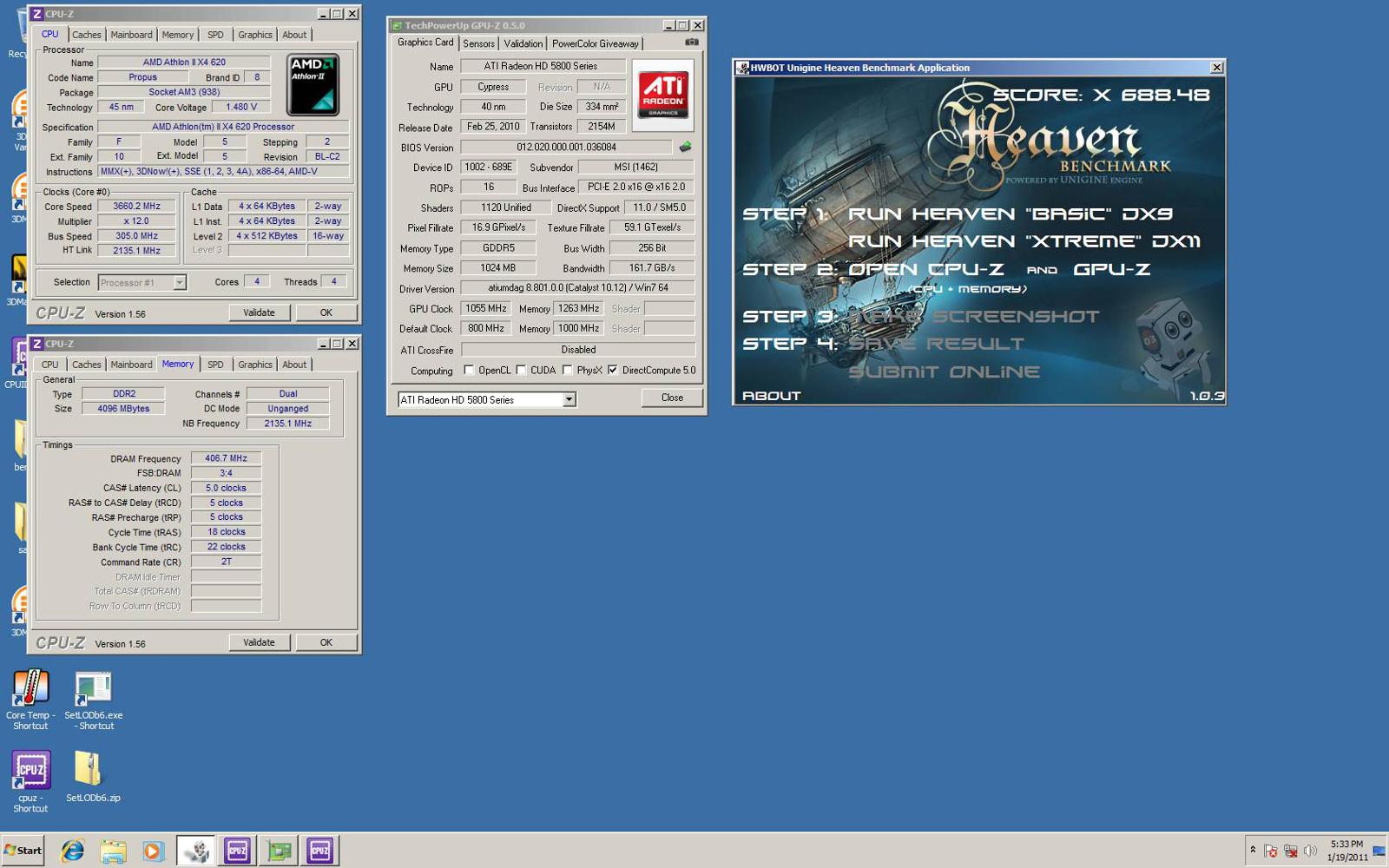Viewport: 1389px width, 868px height.
Task: Select the SetLODb6.exe shortcut desktop icon
Action: [93, 700]
